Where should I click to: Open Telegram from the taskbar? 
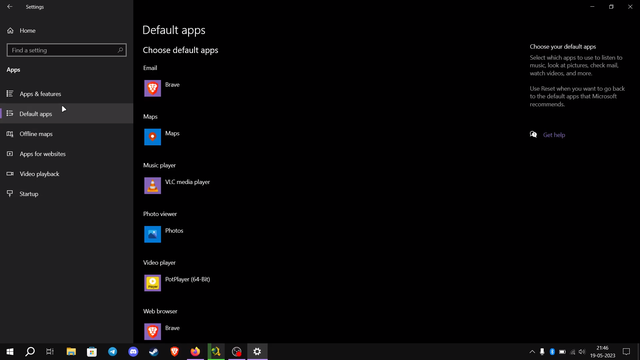point(113,351)
